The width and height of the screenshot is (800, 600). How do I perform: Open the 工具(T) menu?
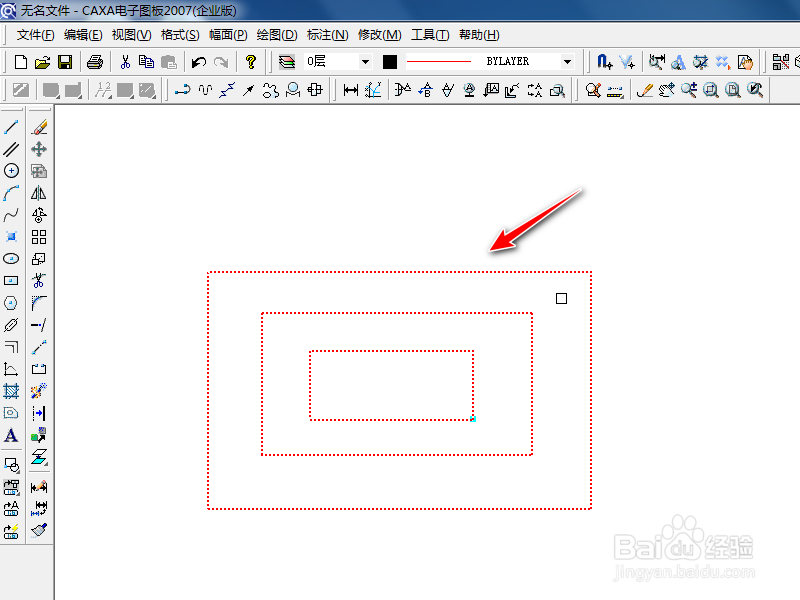tap(430, 35)
